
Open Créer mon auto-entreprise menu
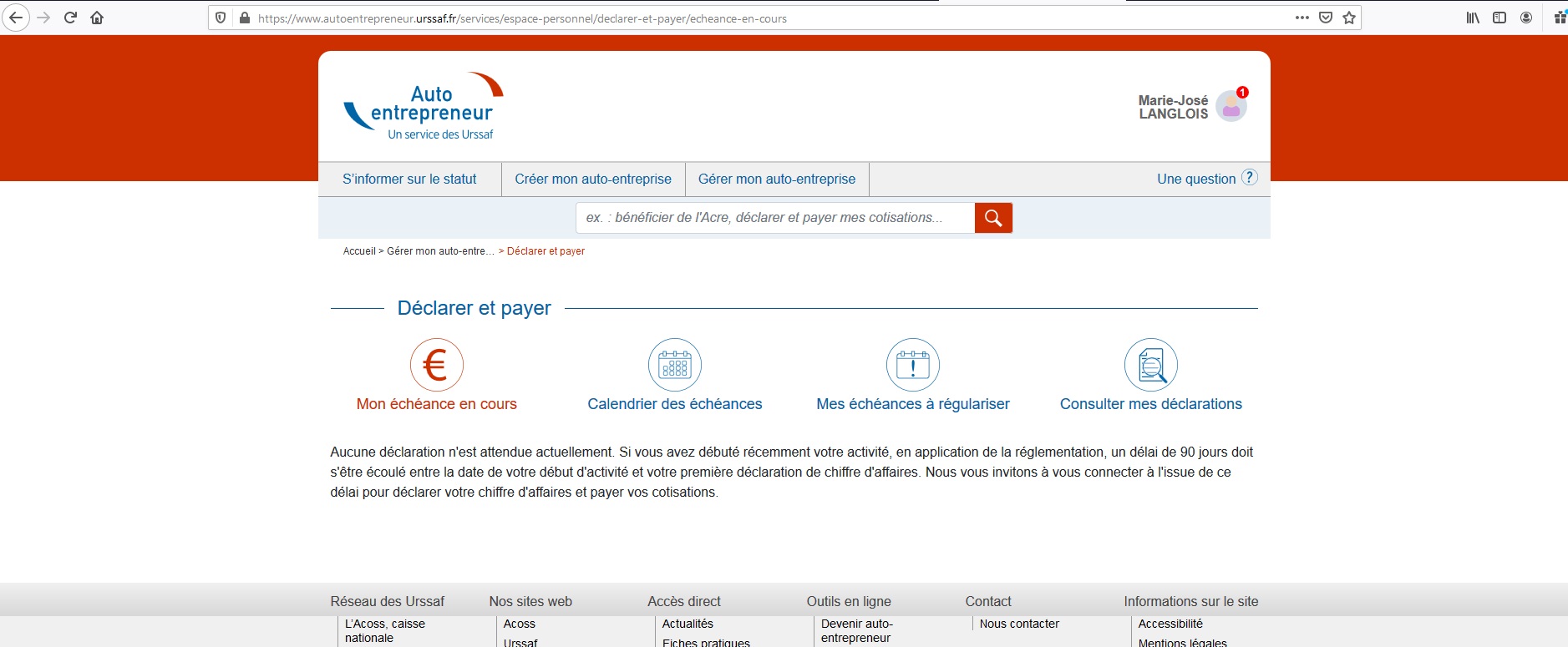click(593, 179)
